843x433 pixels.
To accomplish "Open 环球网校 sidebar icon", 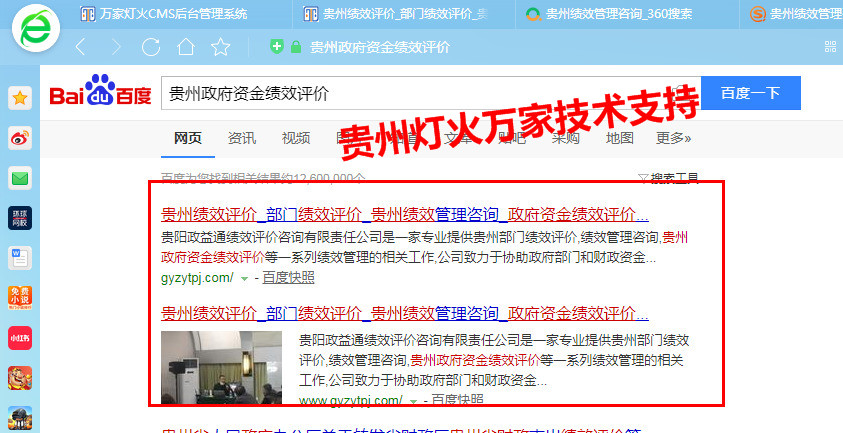I will pyautogui.click(x=20, y=218).
